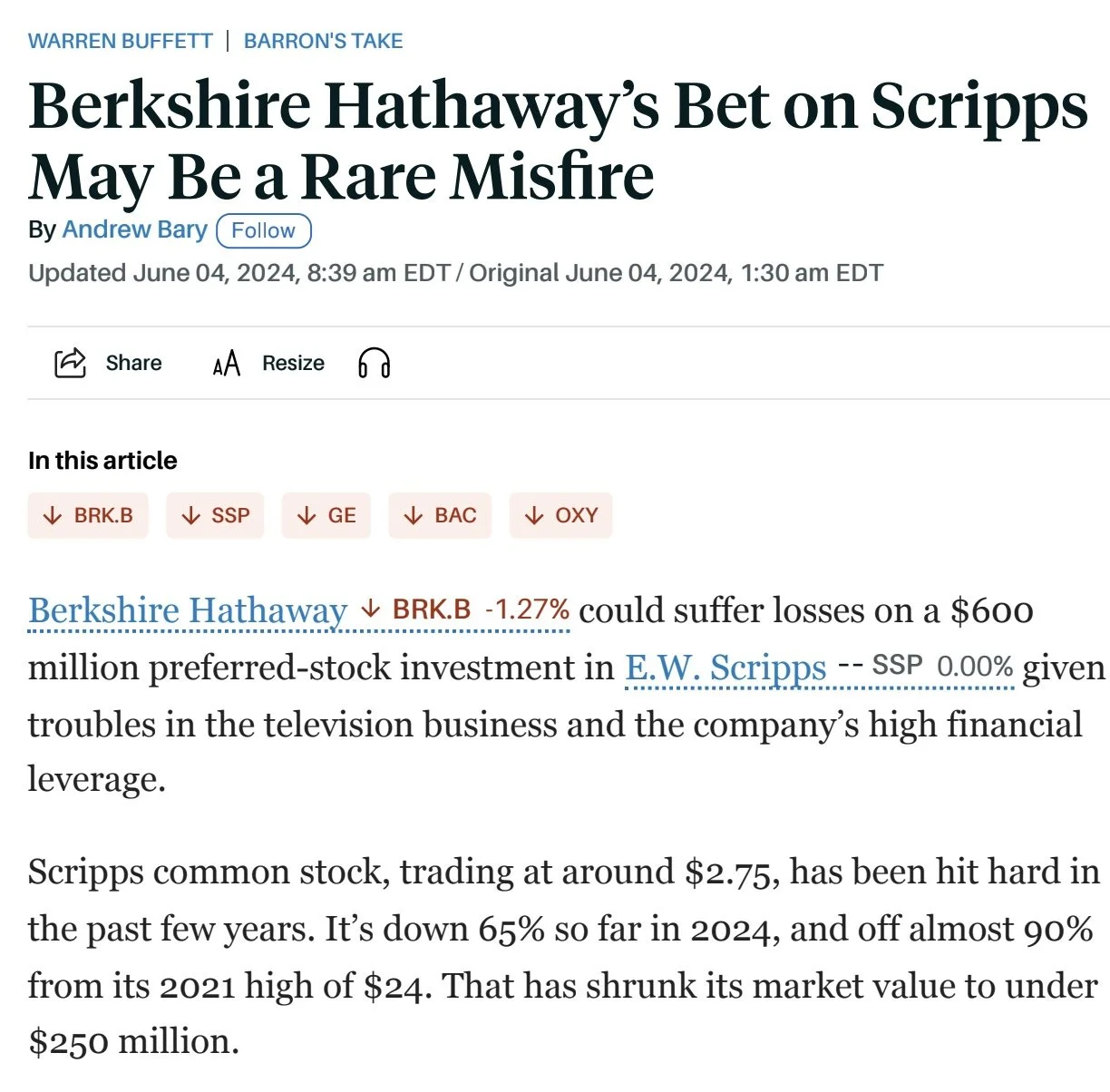Click the headphones listen icon
The width and height of the screenshot is (1110, 1092).
click(375, 363)
